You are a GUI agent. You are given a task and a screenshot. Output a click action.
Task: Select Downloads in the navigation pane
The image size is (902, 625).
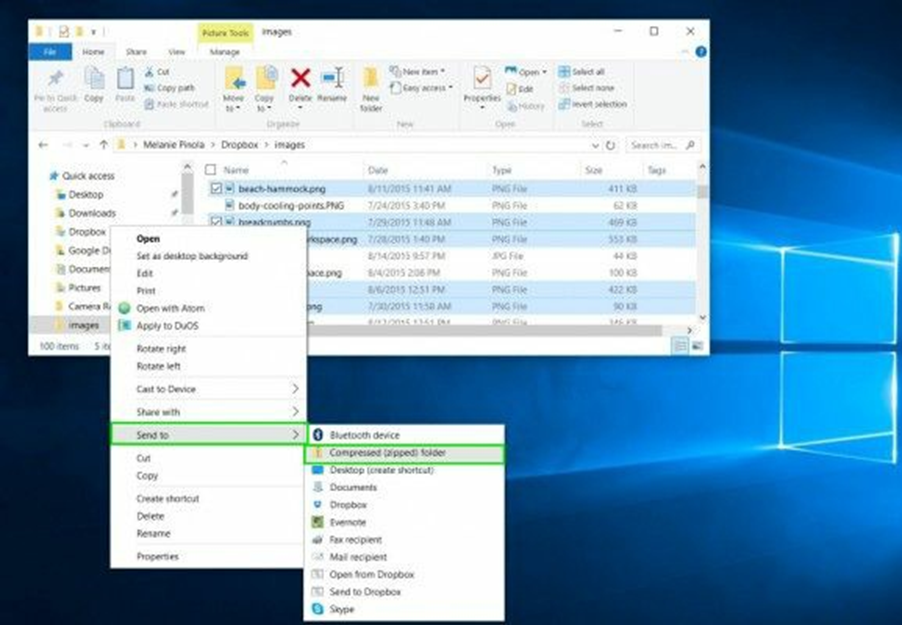(x=92, y=213)
